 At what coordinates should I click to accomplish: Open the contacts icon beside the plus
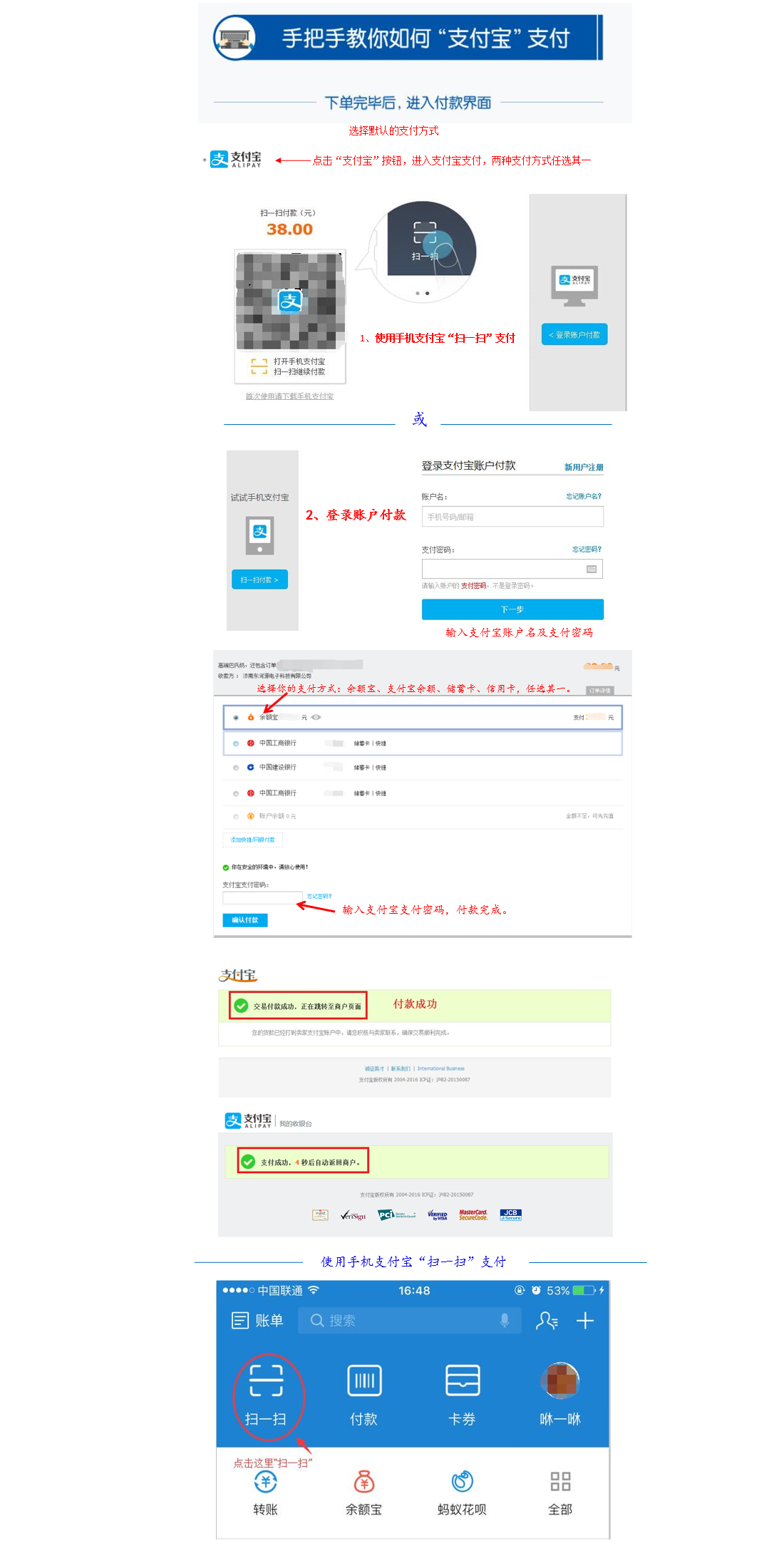click(547, 1321)
